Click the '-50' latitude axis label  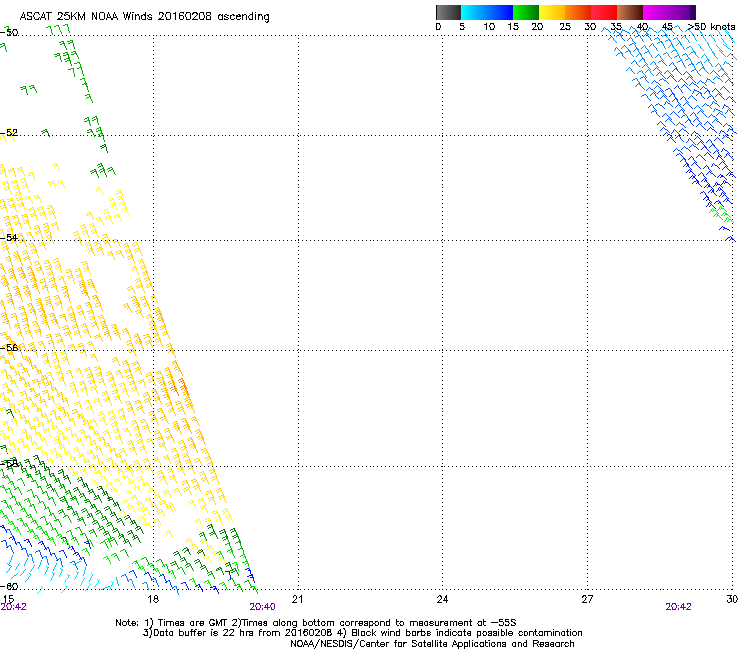[x=9, y=33]
